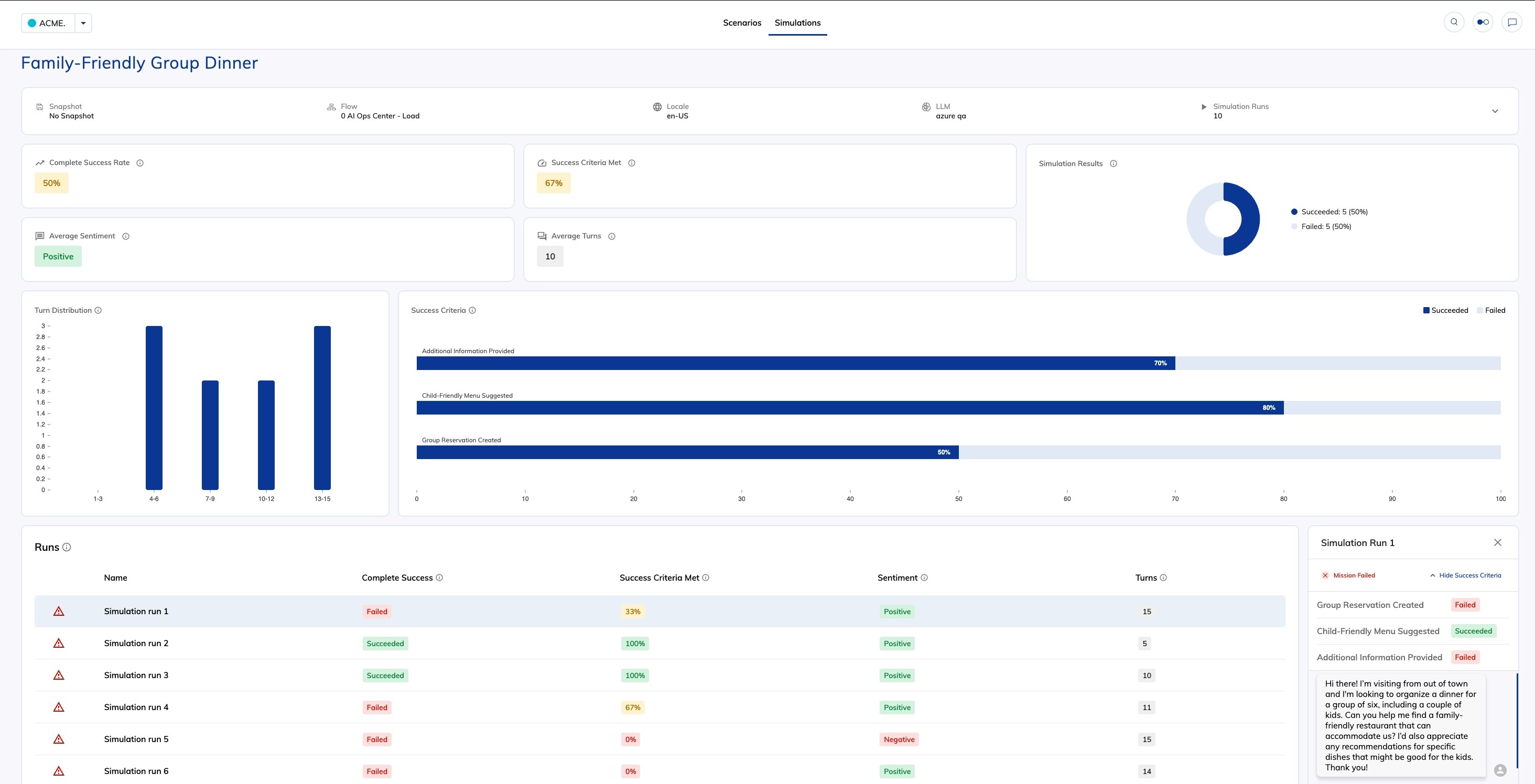Click info icon next to Complete Success Rate
Viewport: 1535px width, 784px height.
coord(140,162)
